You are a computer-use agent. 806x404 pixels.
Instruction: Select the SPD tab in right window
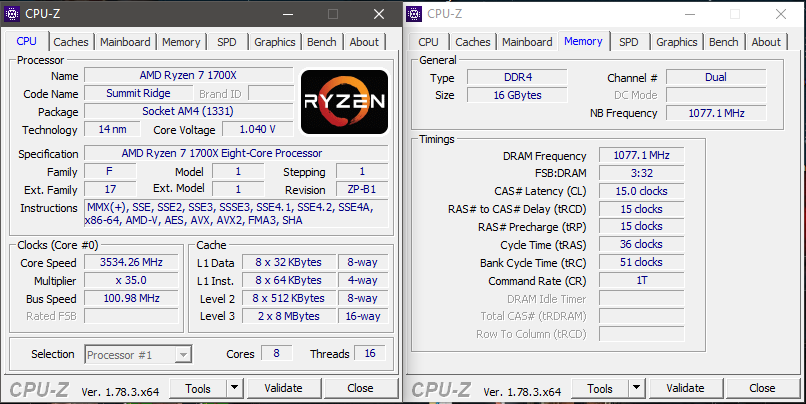click(628, 42)
